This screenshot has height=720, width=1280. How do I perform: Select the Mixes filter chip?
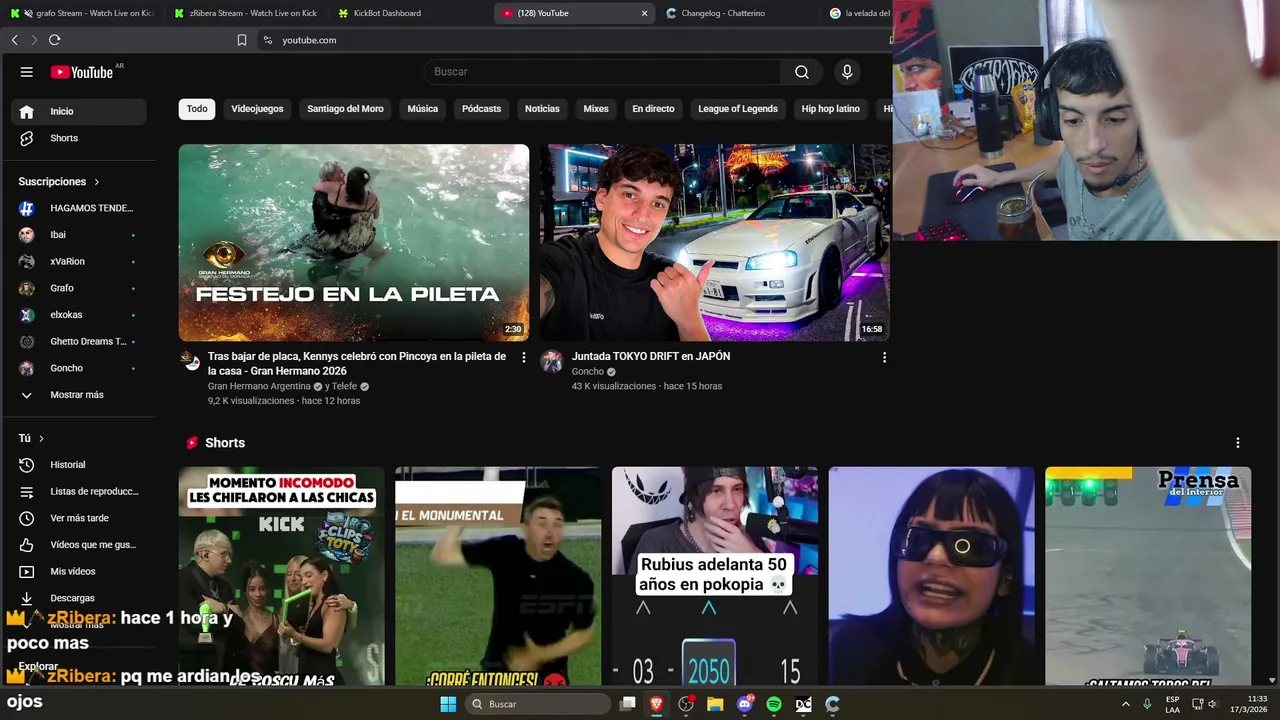596,109
